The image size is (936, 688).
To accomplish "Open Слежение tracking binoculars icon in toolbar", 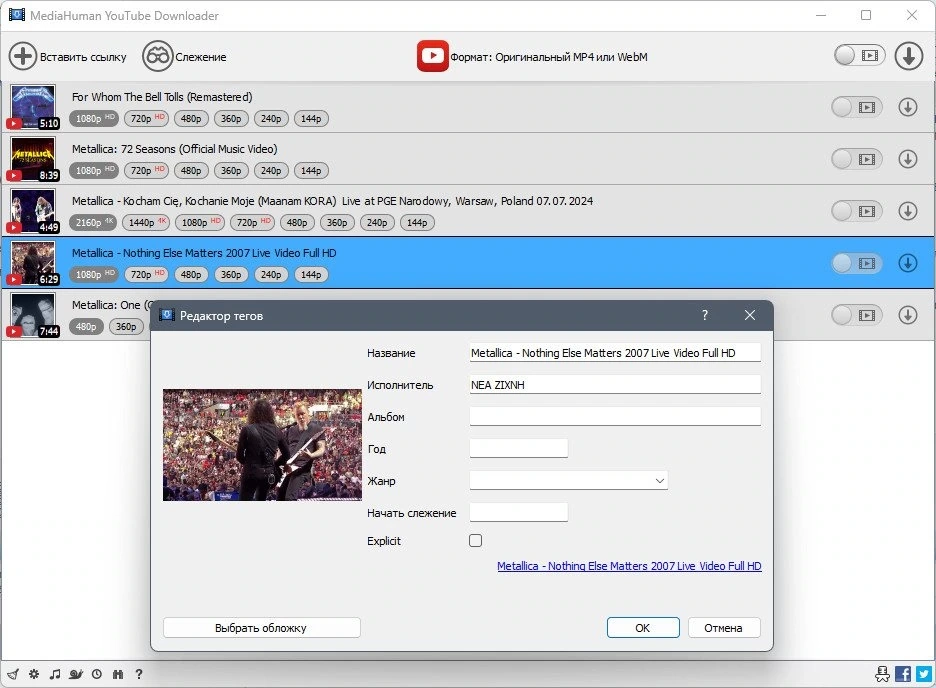I will pyautogui.click(x=158, y=57).
